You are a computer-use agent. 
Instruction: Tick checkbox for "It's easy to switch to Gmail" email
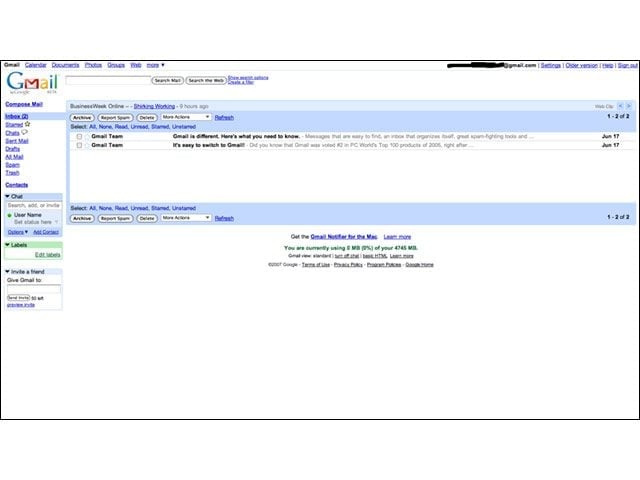(79, 145)
